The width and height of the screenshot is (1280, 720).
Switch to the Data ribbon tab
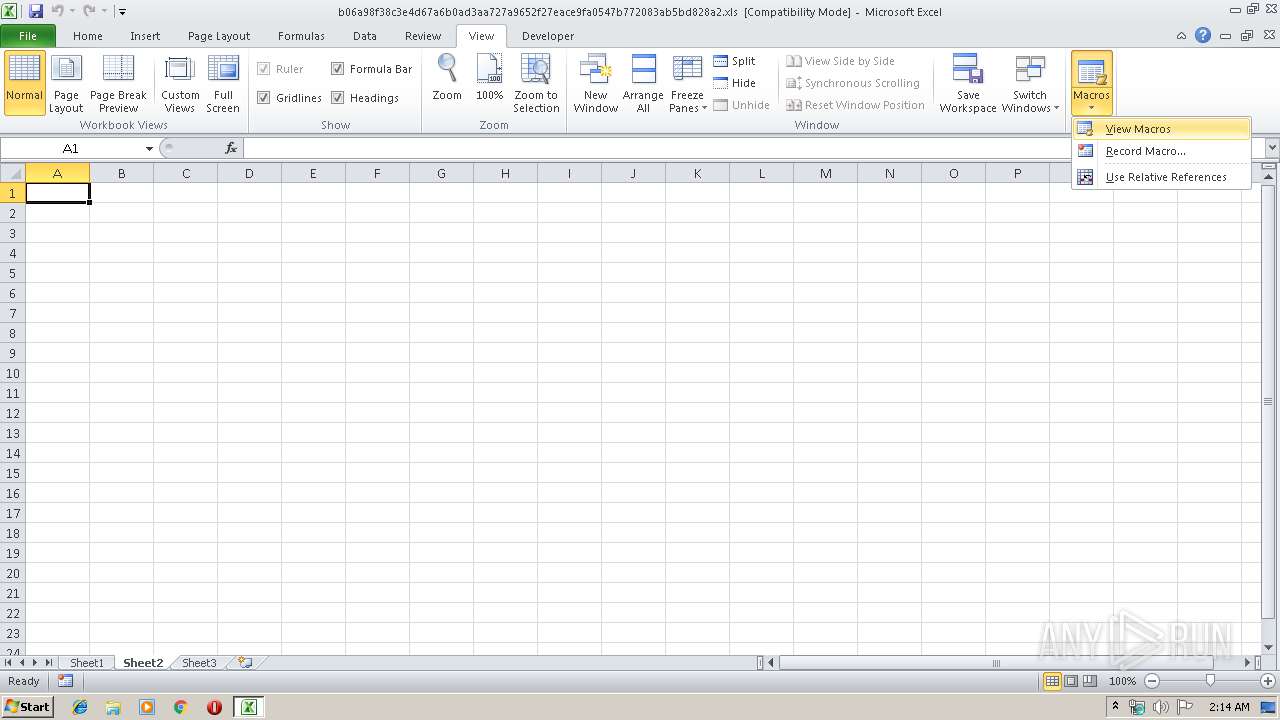pos(365,36)
